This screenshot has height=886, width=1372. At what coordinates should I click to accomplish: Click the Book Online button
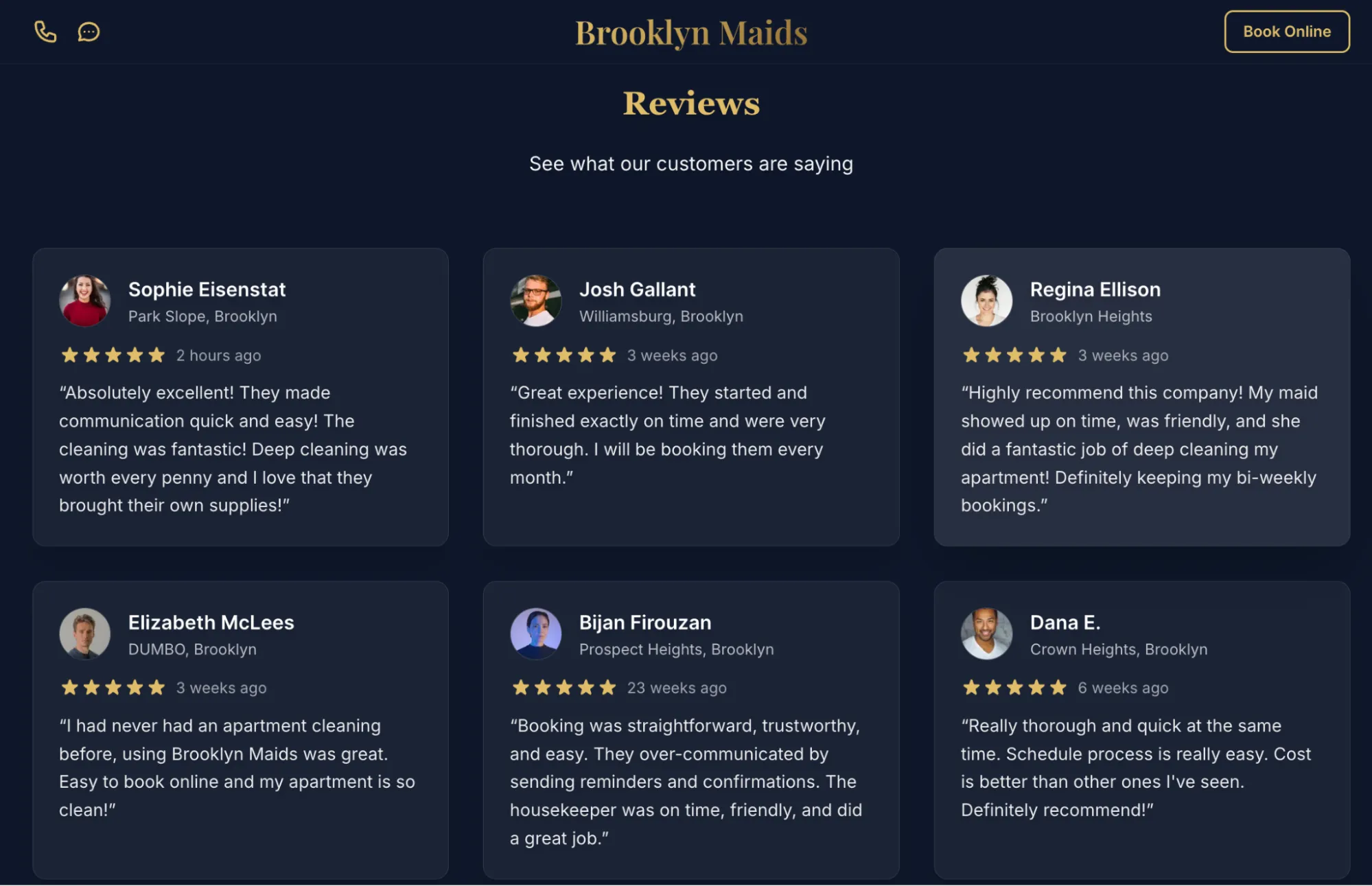point(1287,31)
